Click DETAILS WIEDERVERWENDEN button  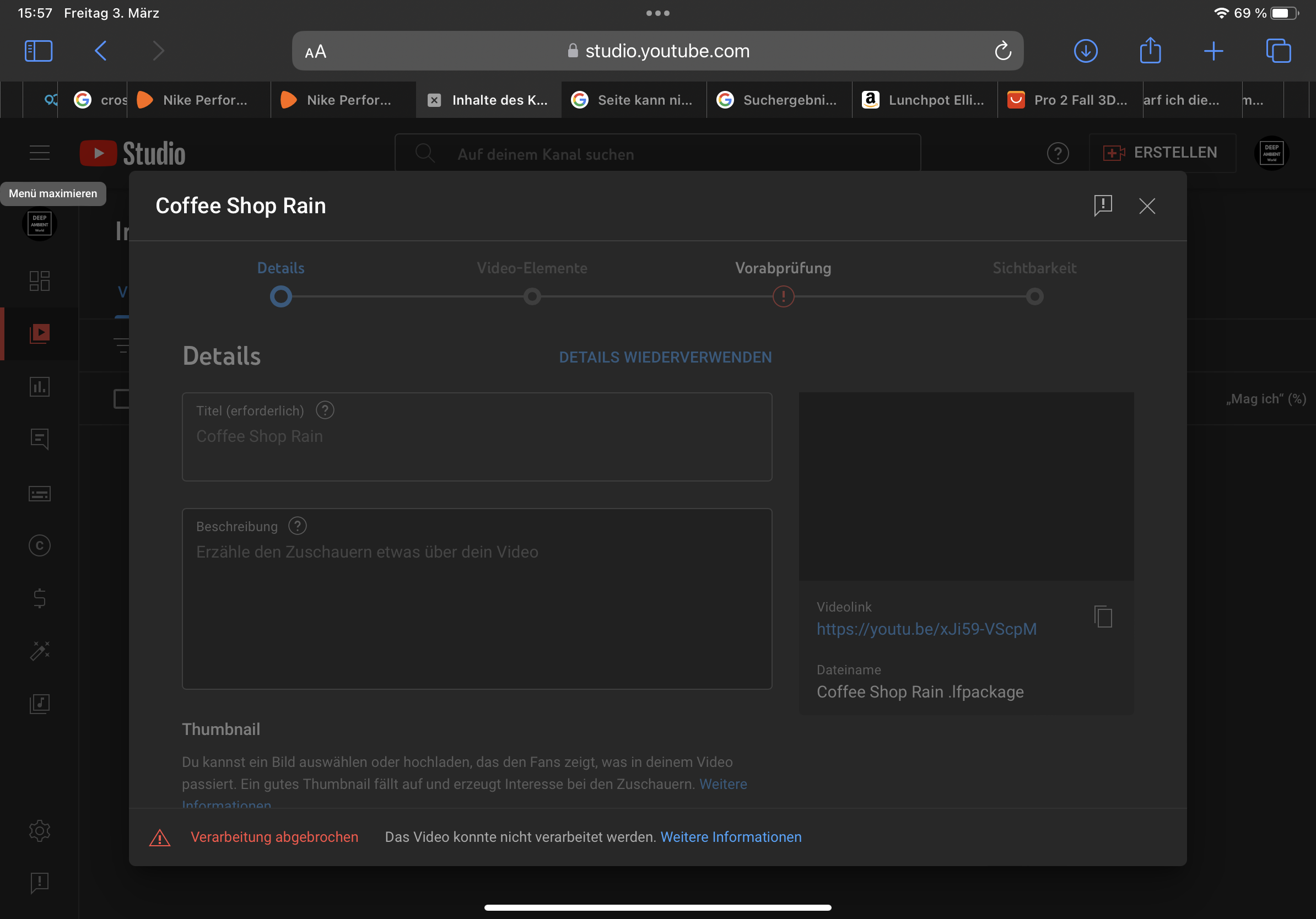[665, 358]
